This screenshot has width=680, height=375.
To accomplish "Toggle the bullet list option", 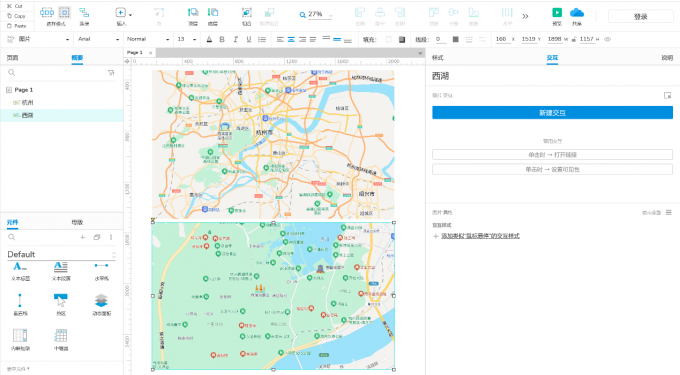I will 262,39.
